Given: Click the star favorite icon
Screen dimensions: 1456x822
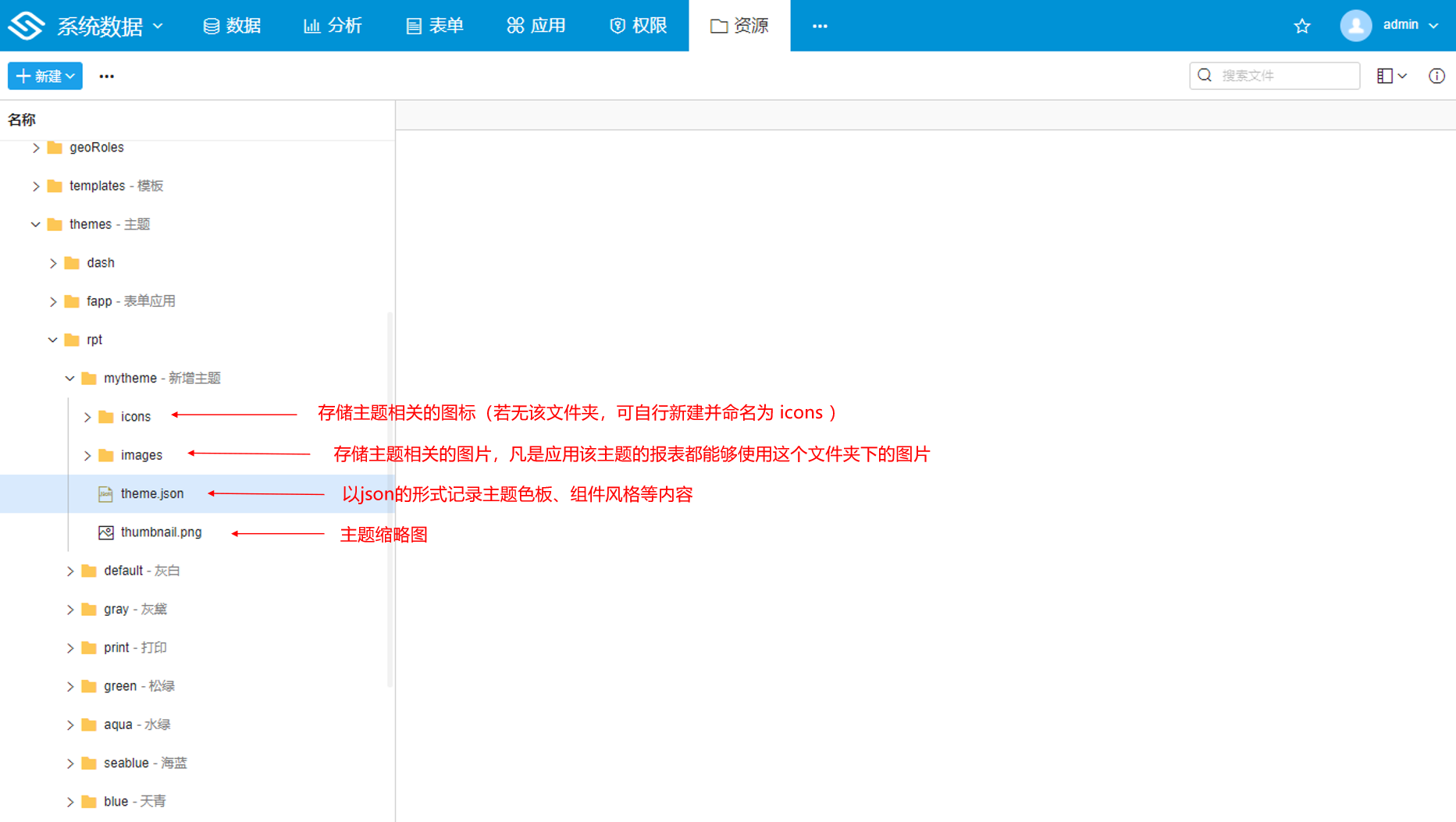Looking at the screenshot, I should (x=1301, y=26).
